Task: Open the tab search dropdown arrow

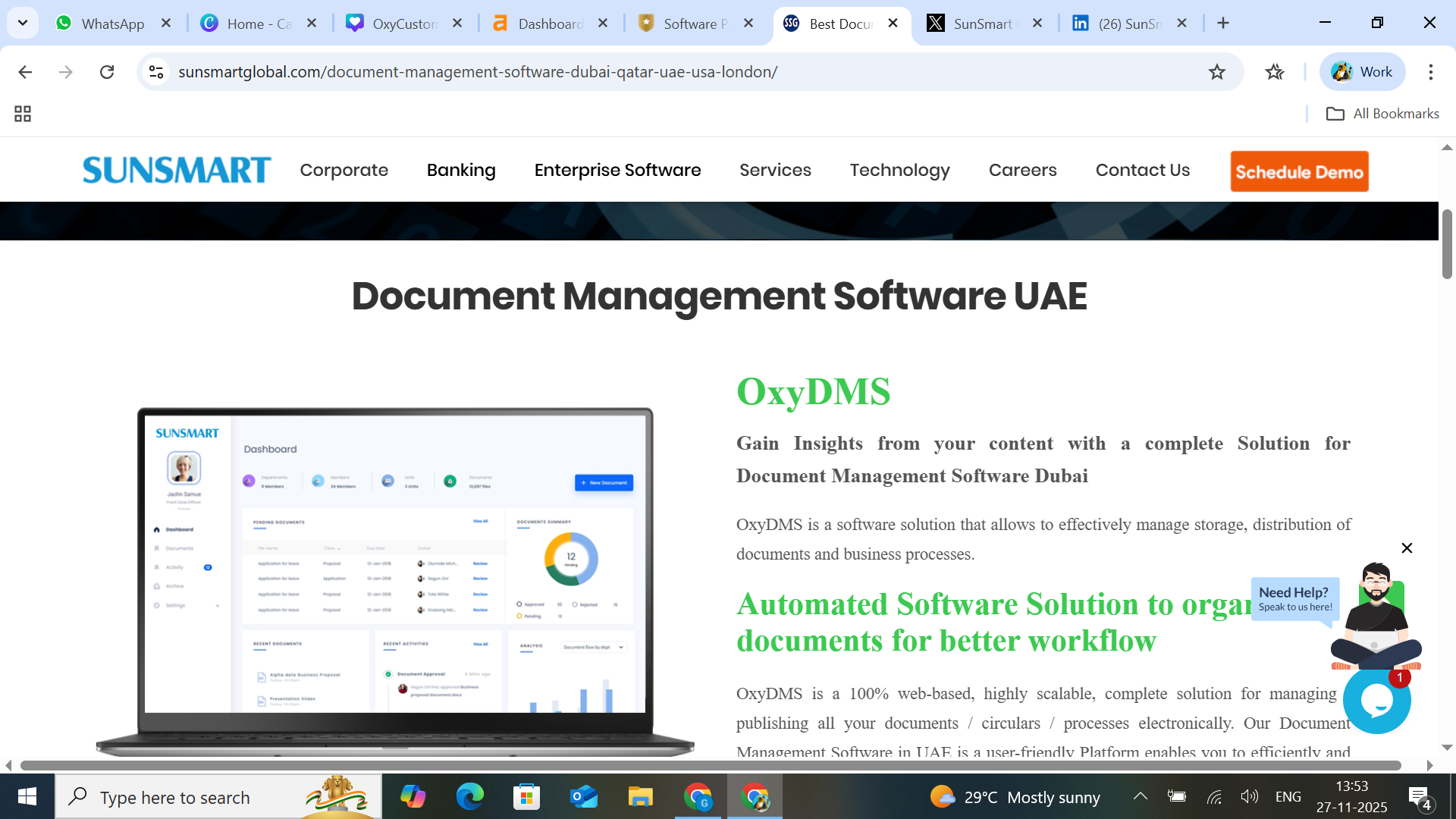Action: [x=23, y=23]
